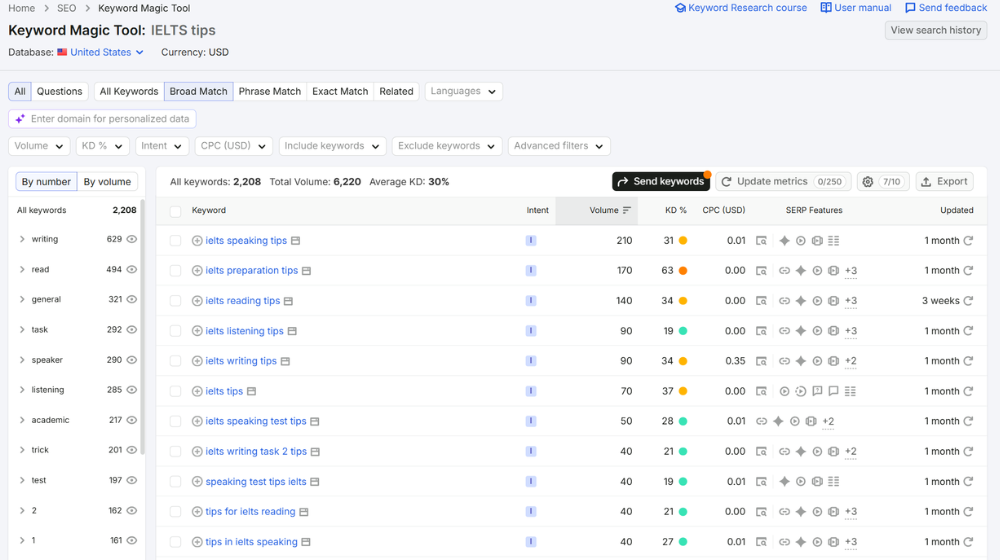Click the yellow KD dot for ielts speaking tips
The image size is (1000, 560).
683,240
